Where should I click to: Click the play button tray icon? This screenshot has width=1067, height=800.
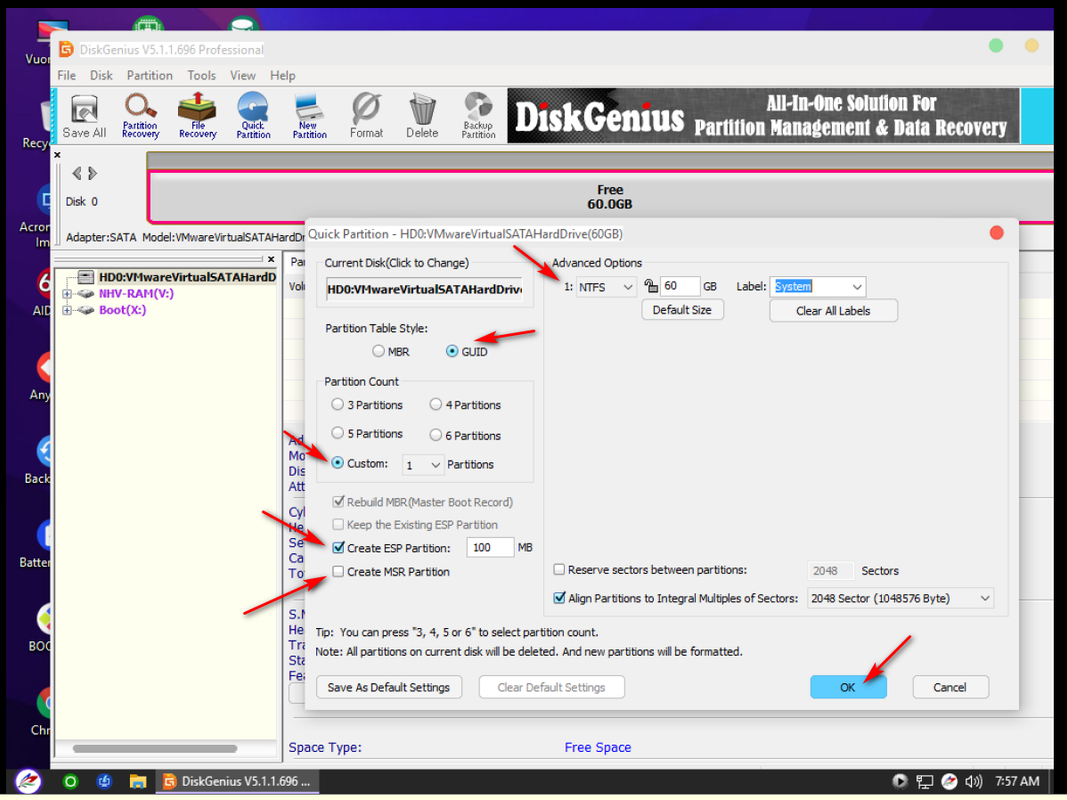(900, 781)
